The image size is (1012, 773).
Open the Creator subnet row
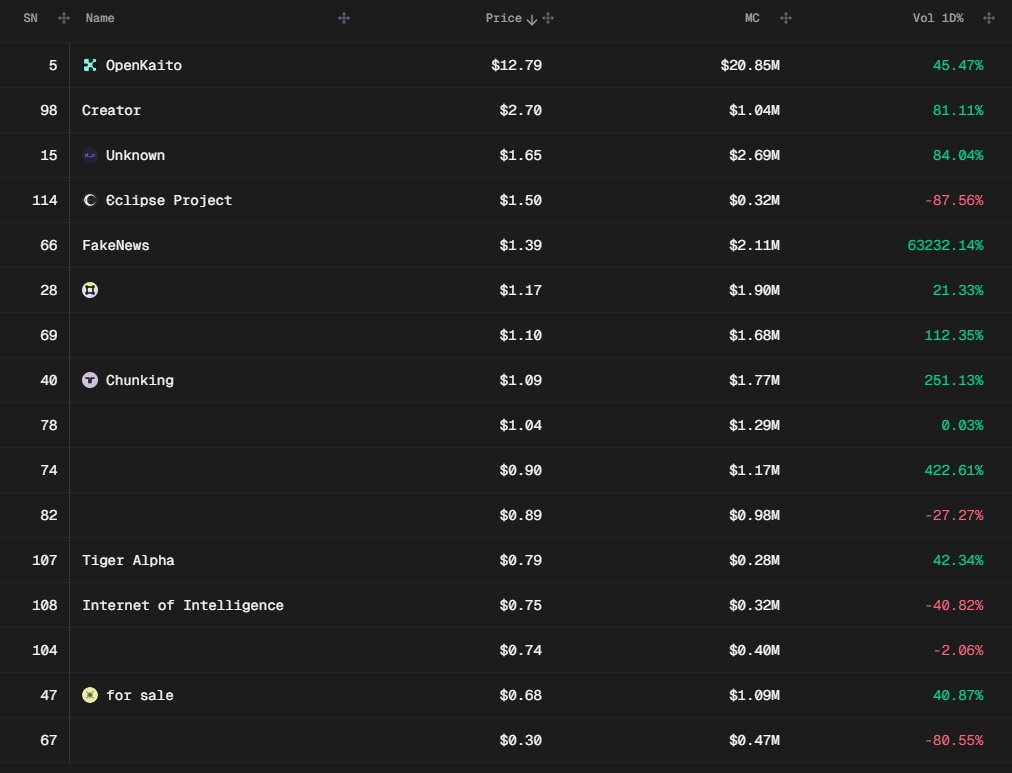coord(506,110)
